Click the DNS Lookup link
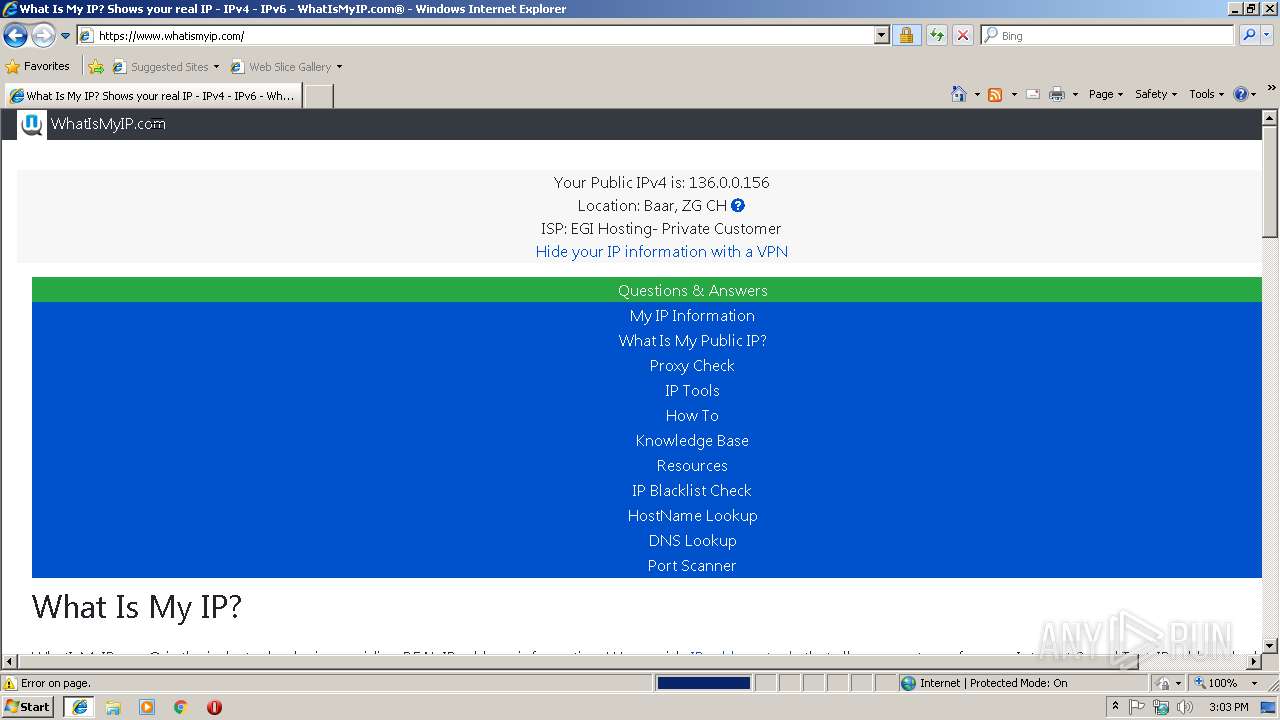Viewport: 1280px width, 720px height. [x=692, y=540]
